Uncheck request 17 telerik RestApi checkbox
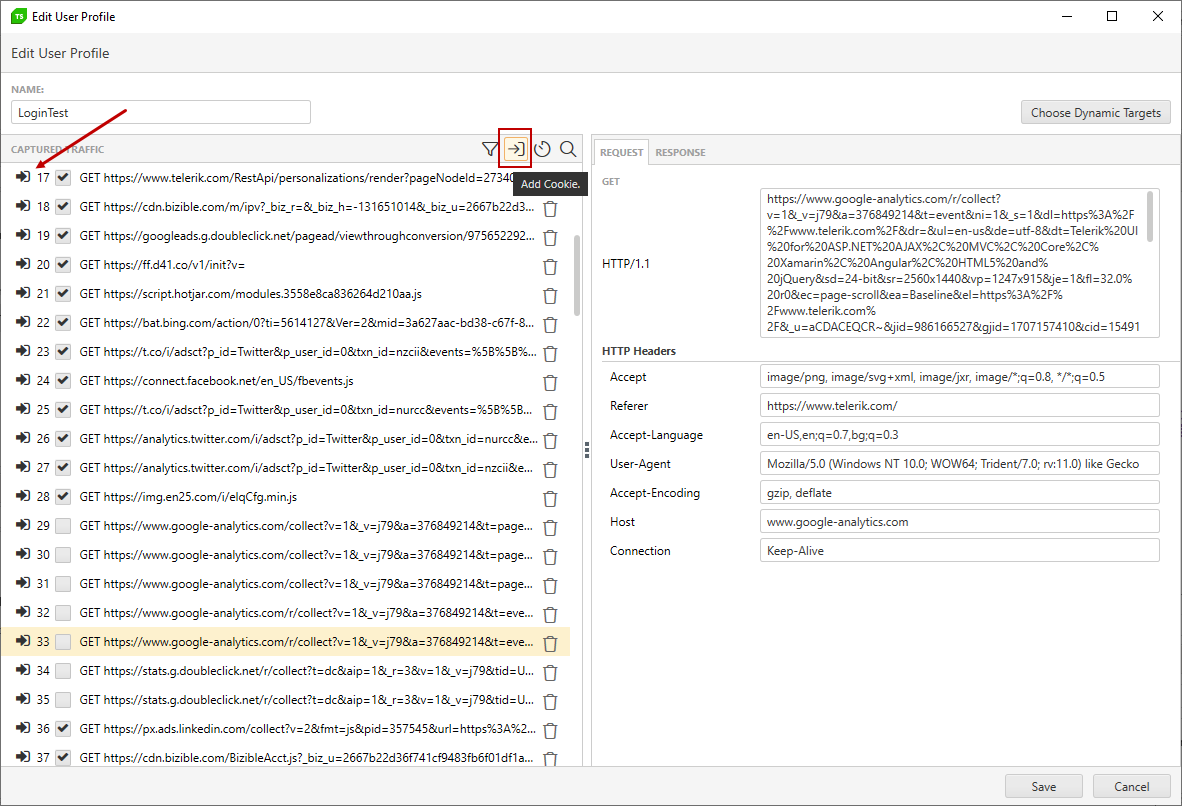The height and width of the screenshot is (806, 1182). click(x=63, y=178)
